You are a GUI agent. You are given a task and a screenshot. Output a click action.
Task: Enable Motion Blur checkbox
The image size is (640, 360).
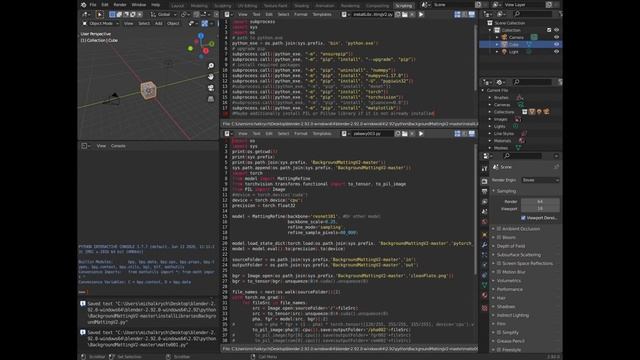(499, 272)
